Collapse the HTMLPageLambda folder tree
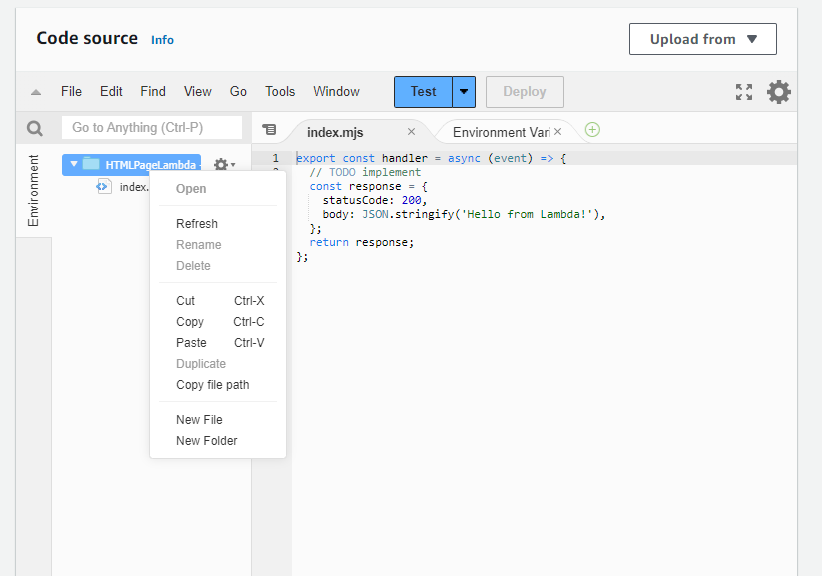The height and width of the screenshot is (576, 822). pyautogui.click(x=73, y=164)
